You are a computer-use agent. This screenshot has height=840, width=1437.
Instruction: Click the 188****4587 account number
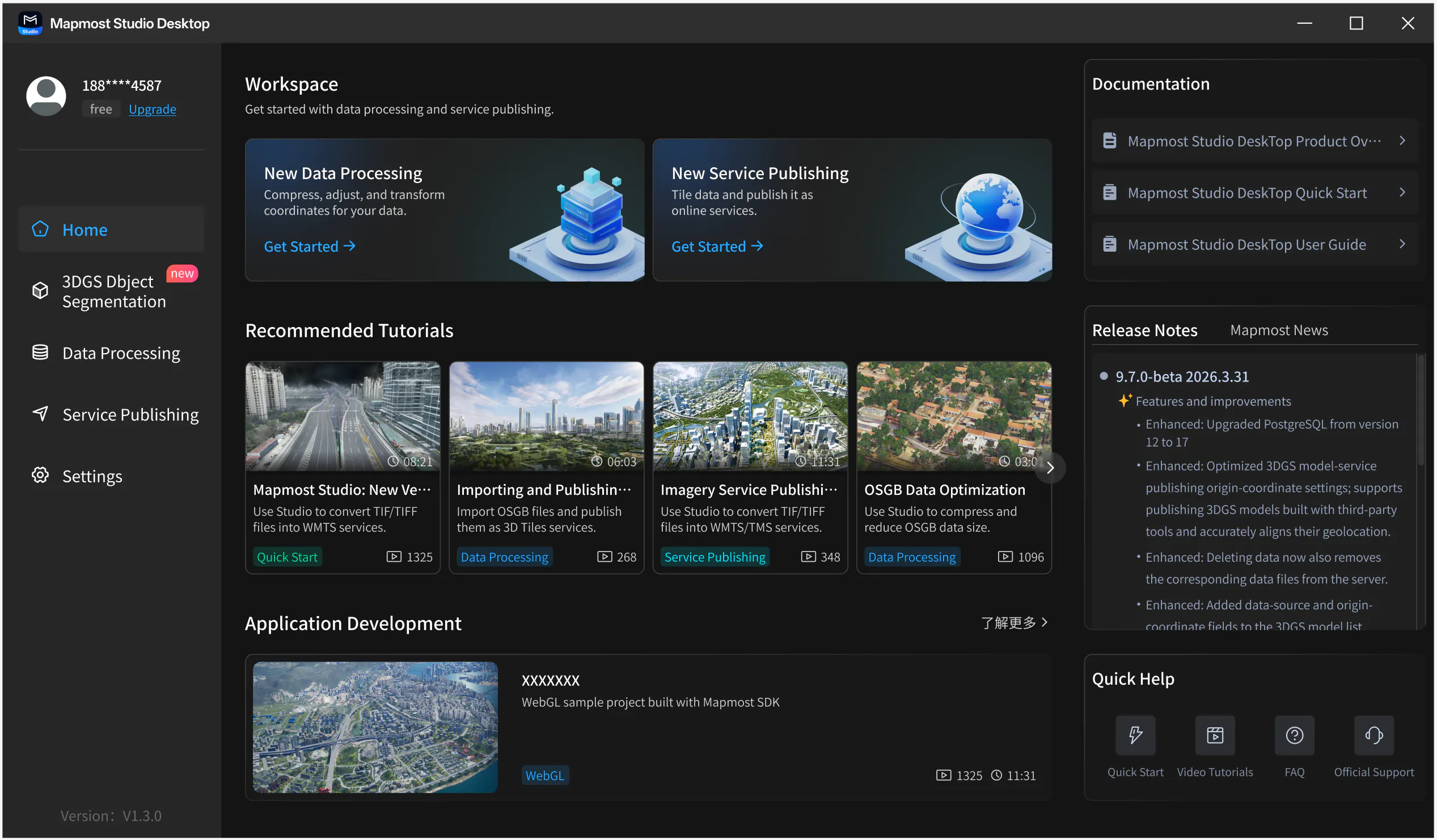pos(122,86)
